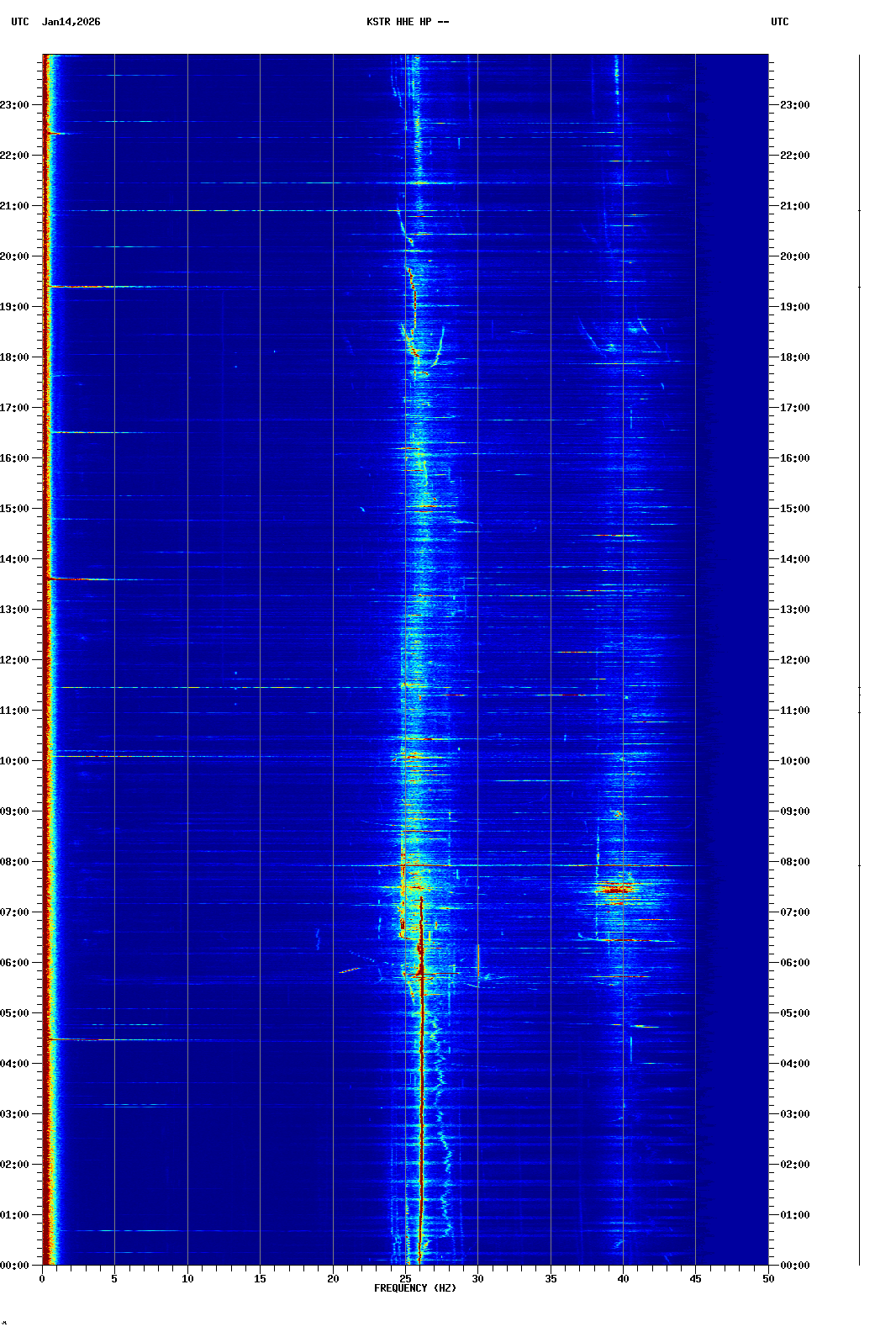Screen dimensions: 896x1332
Task: Click the UTC label in the top-right corner
Action: pyautogui.click(x=779, y=22)
